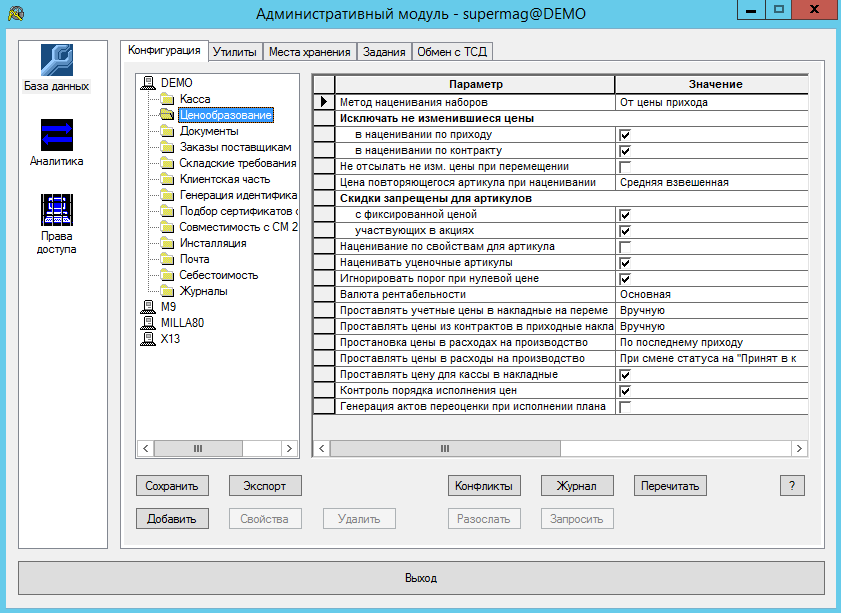This screenshot has height=613, width=841.
Task: Open the Места хранения tab
Action: [309, 52]
